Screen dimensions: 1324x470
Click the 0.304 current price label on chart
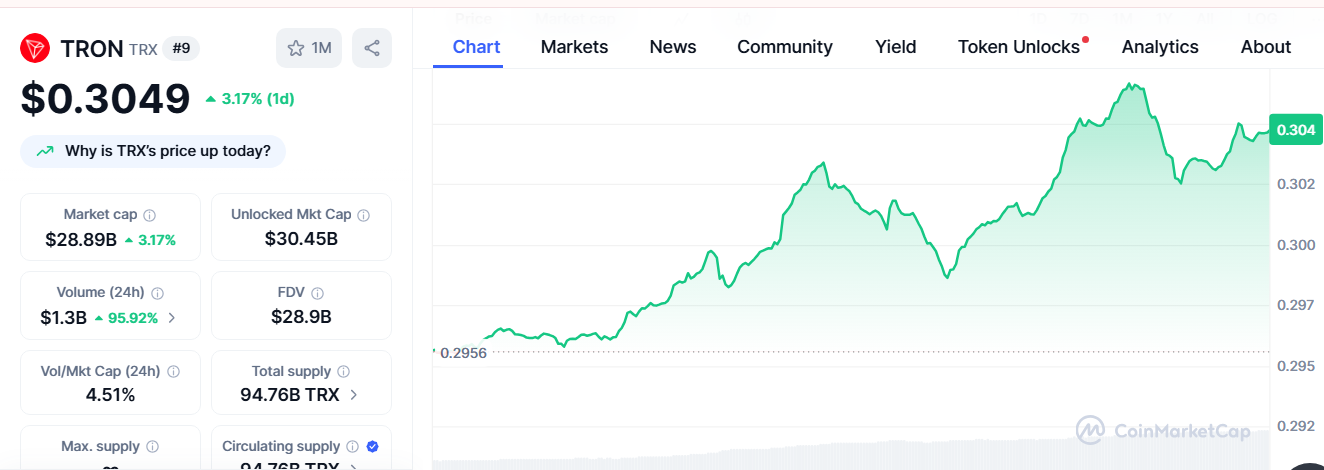[x=1296, y=129]
